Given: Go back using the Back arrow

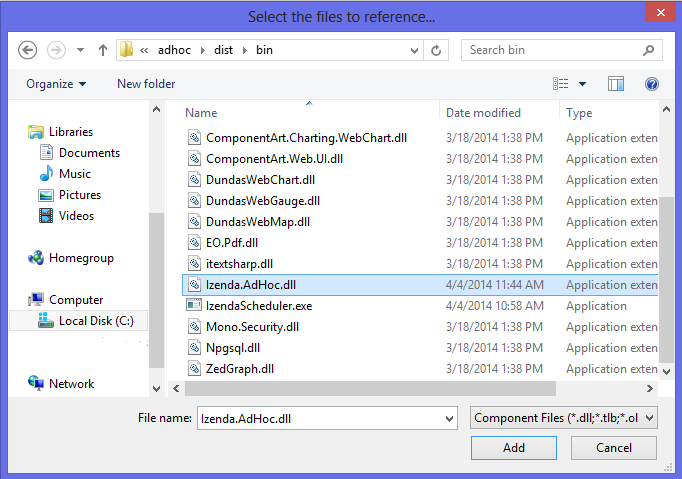Looking at the screenshot, I should pos(27,50).
